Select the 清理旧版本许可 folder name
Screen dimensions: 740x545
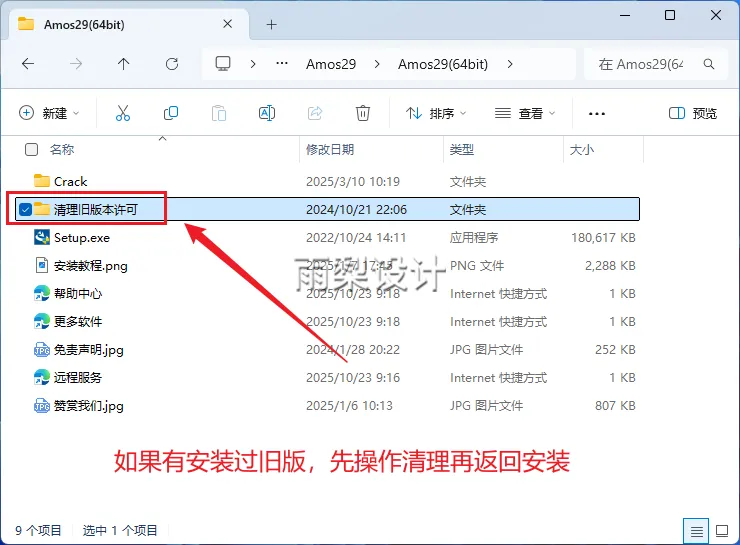pyautogui.click(x=95, y=210)
